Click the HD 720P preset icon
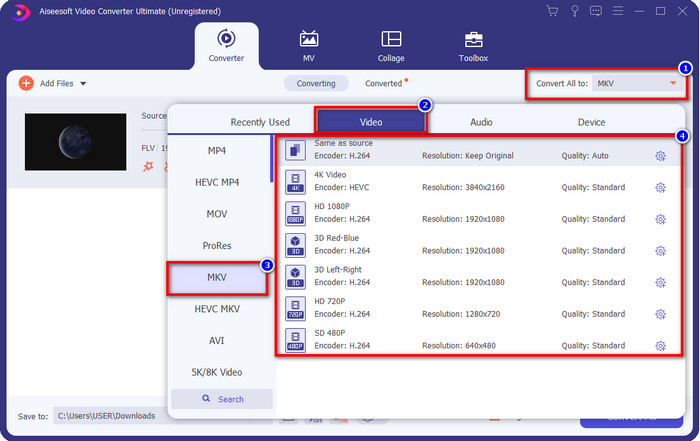 [x=296, y=308]
